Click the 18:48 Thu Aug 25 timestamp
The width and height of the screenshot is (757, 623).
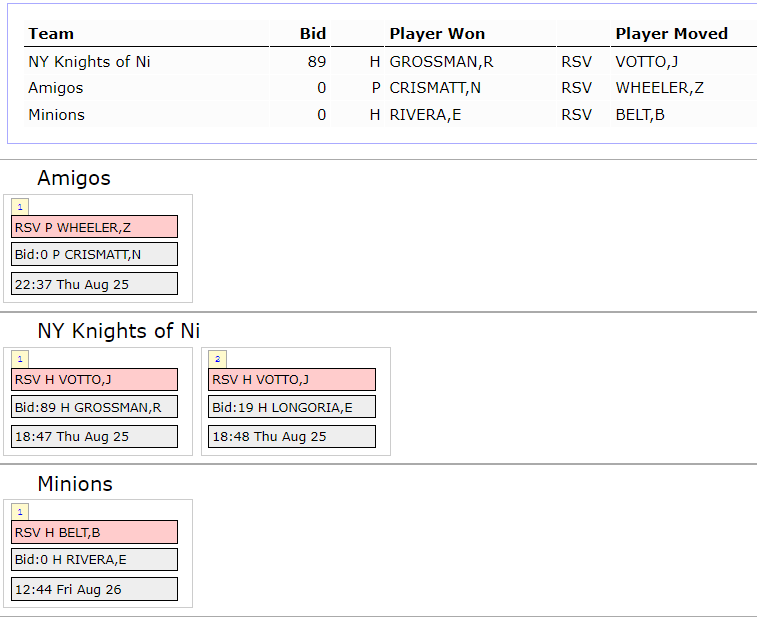292,437
